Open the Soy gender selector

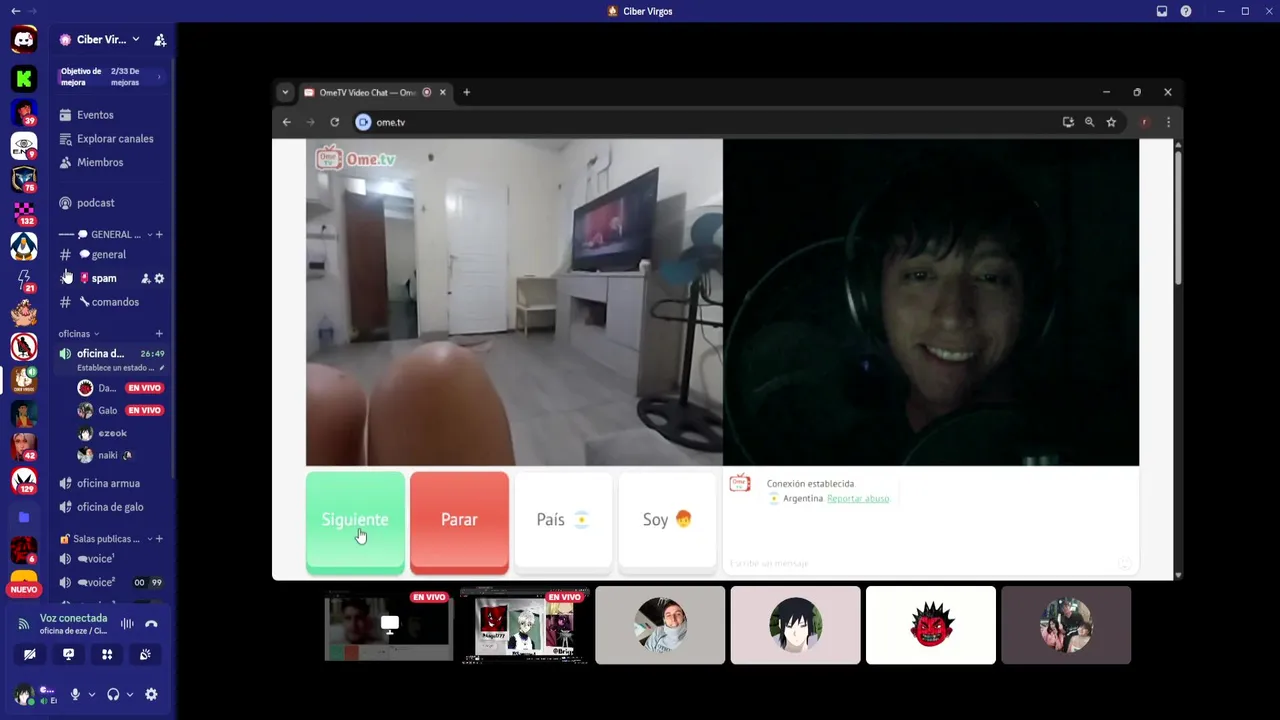[x=667, y=521]
